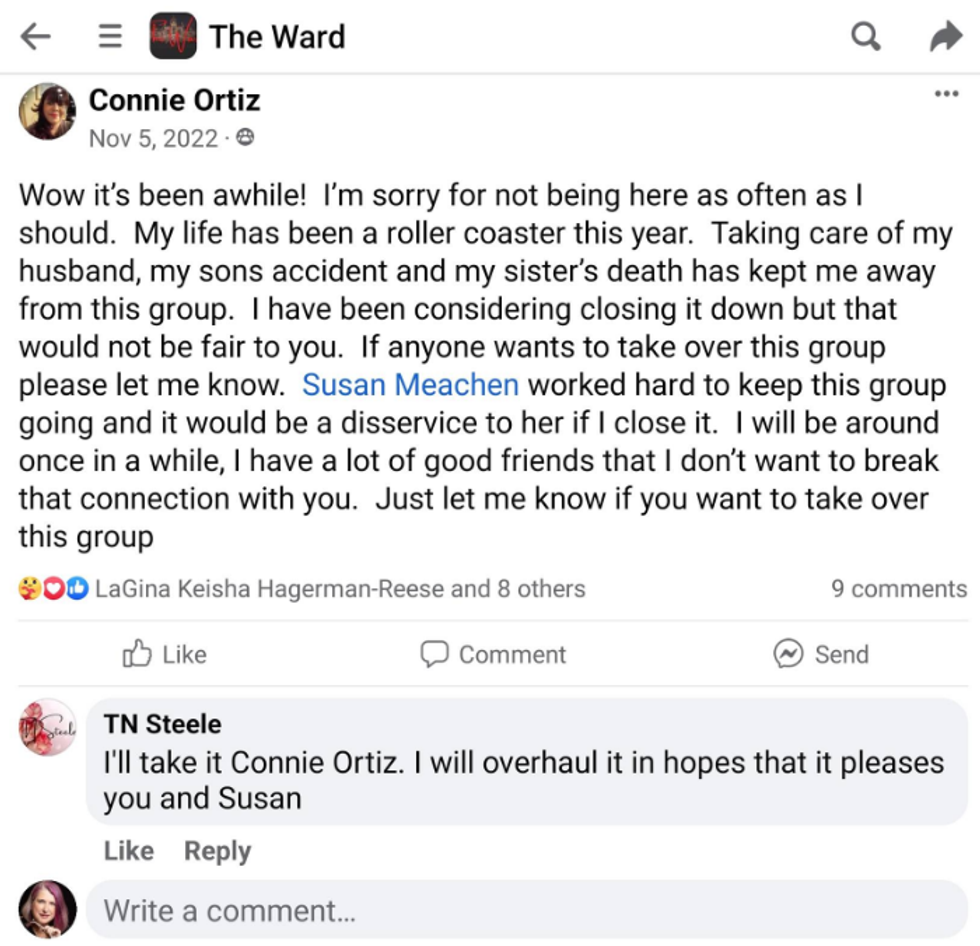Tap the post's thumbs-up Like icon
980x946 pixels.
pyautogui.click(x=136, y=654)
